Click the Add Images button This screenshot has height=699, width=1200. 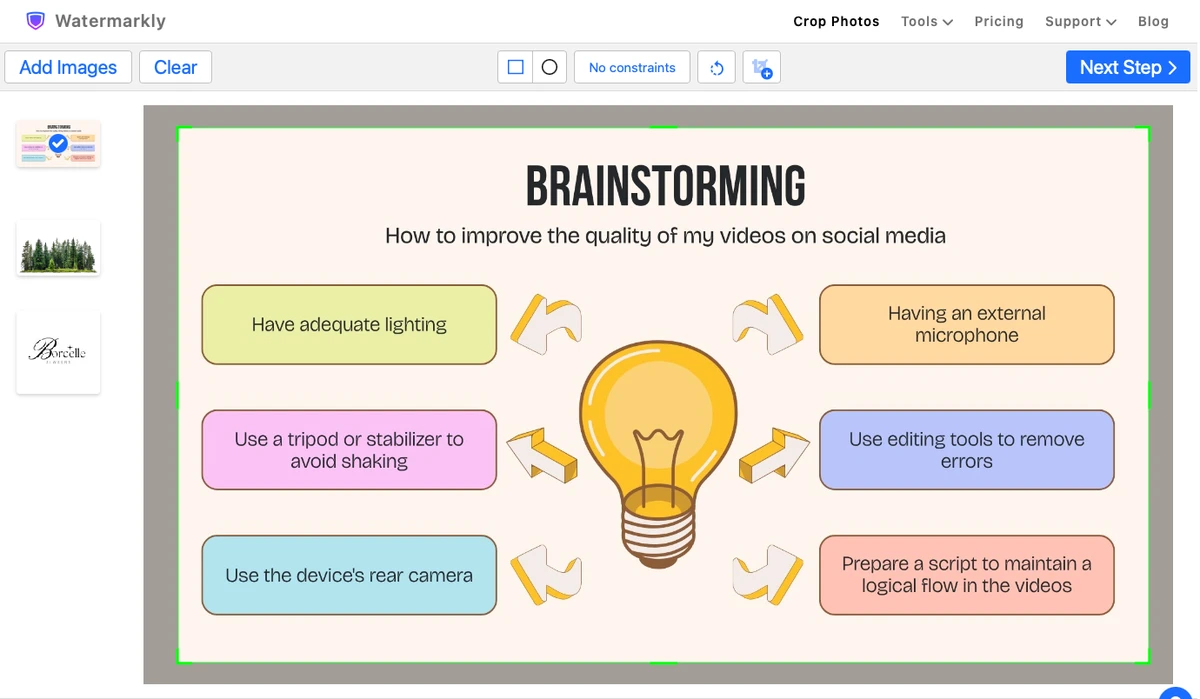click(x=68, y=67)
